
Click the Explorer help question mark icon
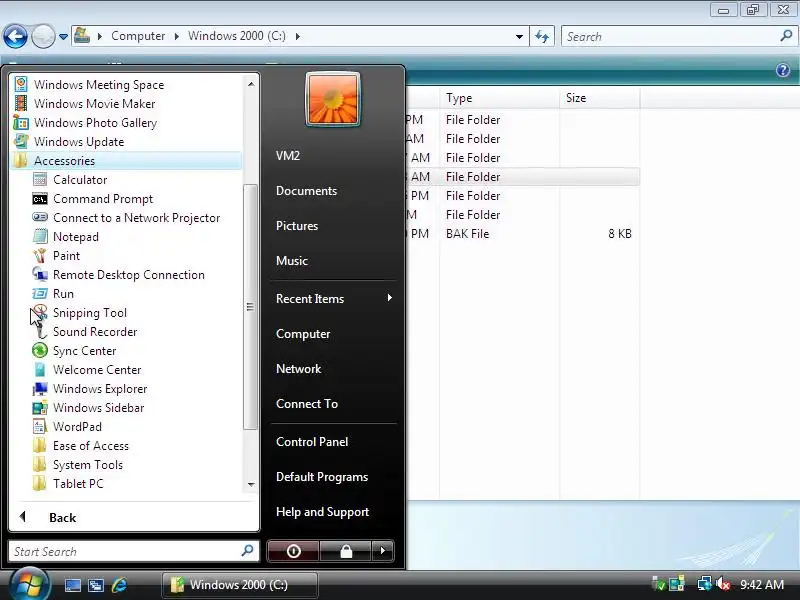click(x=783, y=70)
